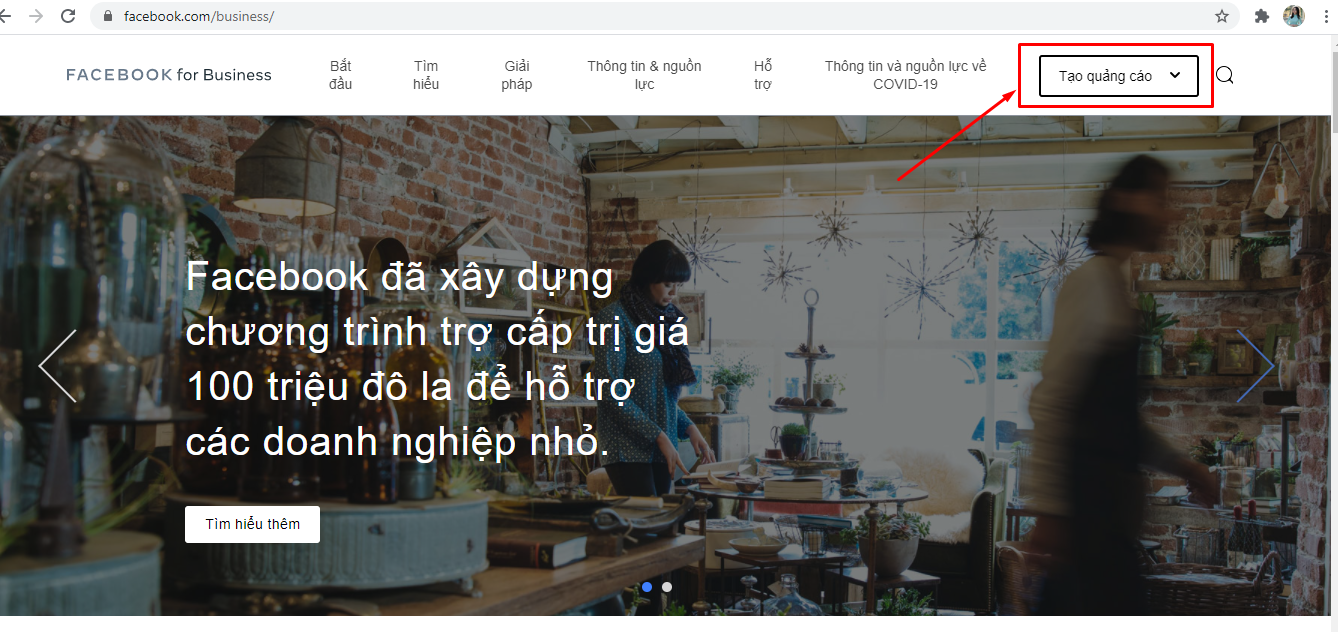Open the Giải pháp menu
The width and height of the screenshot is (1338, 632).
pyautogui.click(x=517, y=75)
